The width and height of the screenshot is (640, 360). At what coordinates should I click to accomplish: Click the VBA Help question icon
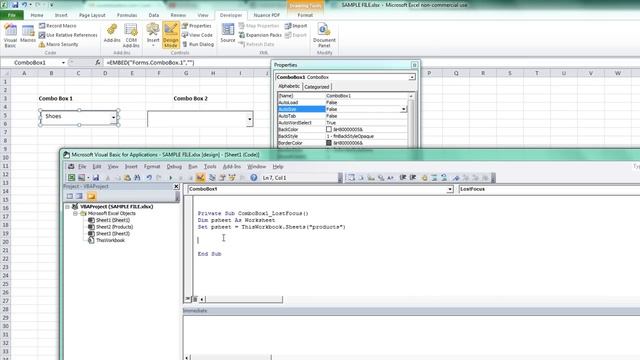[x=253, y=178]
